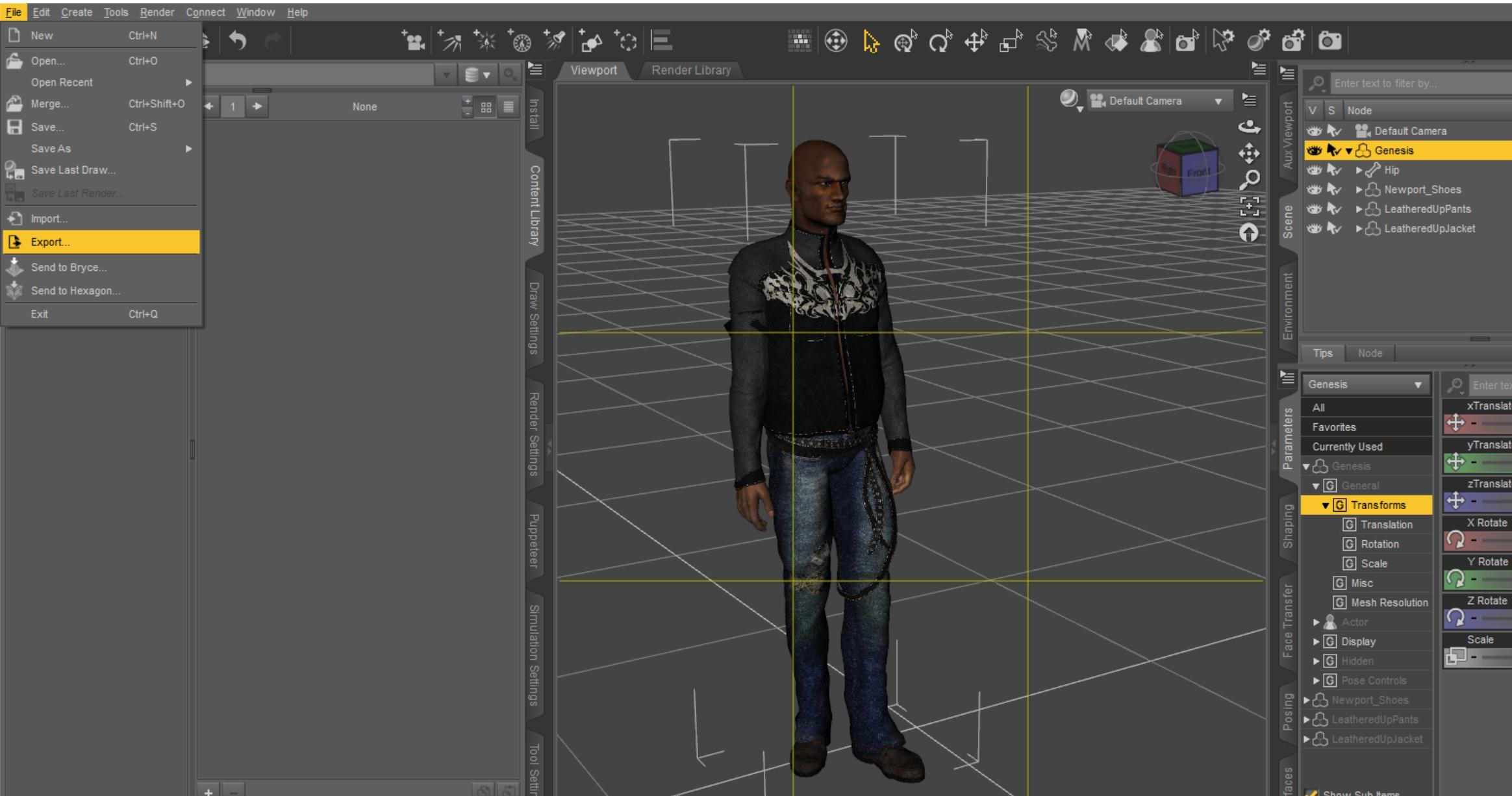Select the Translate tool in toolbar
The height and width of the screenshot is (796, 1512).
pos(975,42)
